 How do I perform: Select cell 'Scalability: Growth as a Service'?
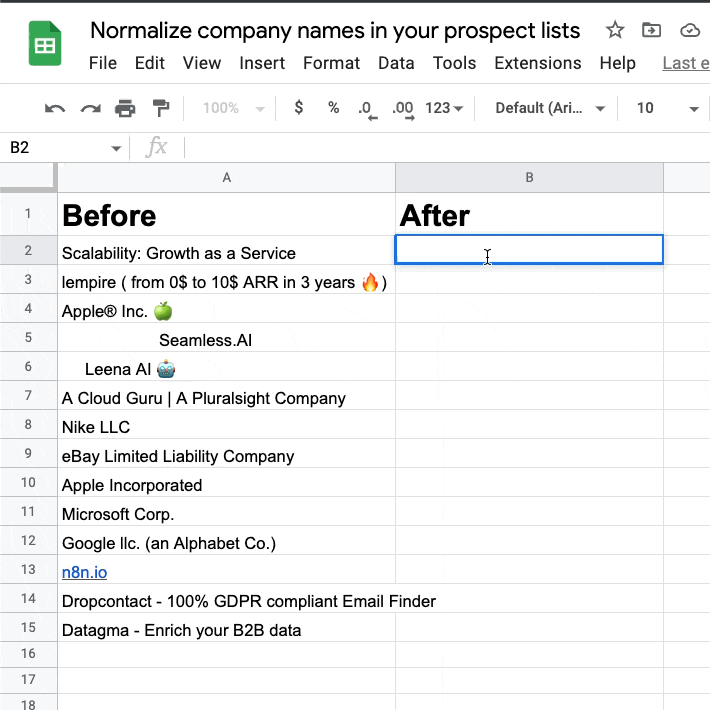coord(226,250)
